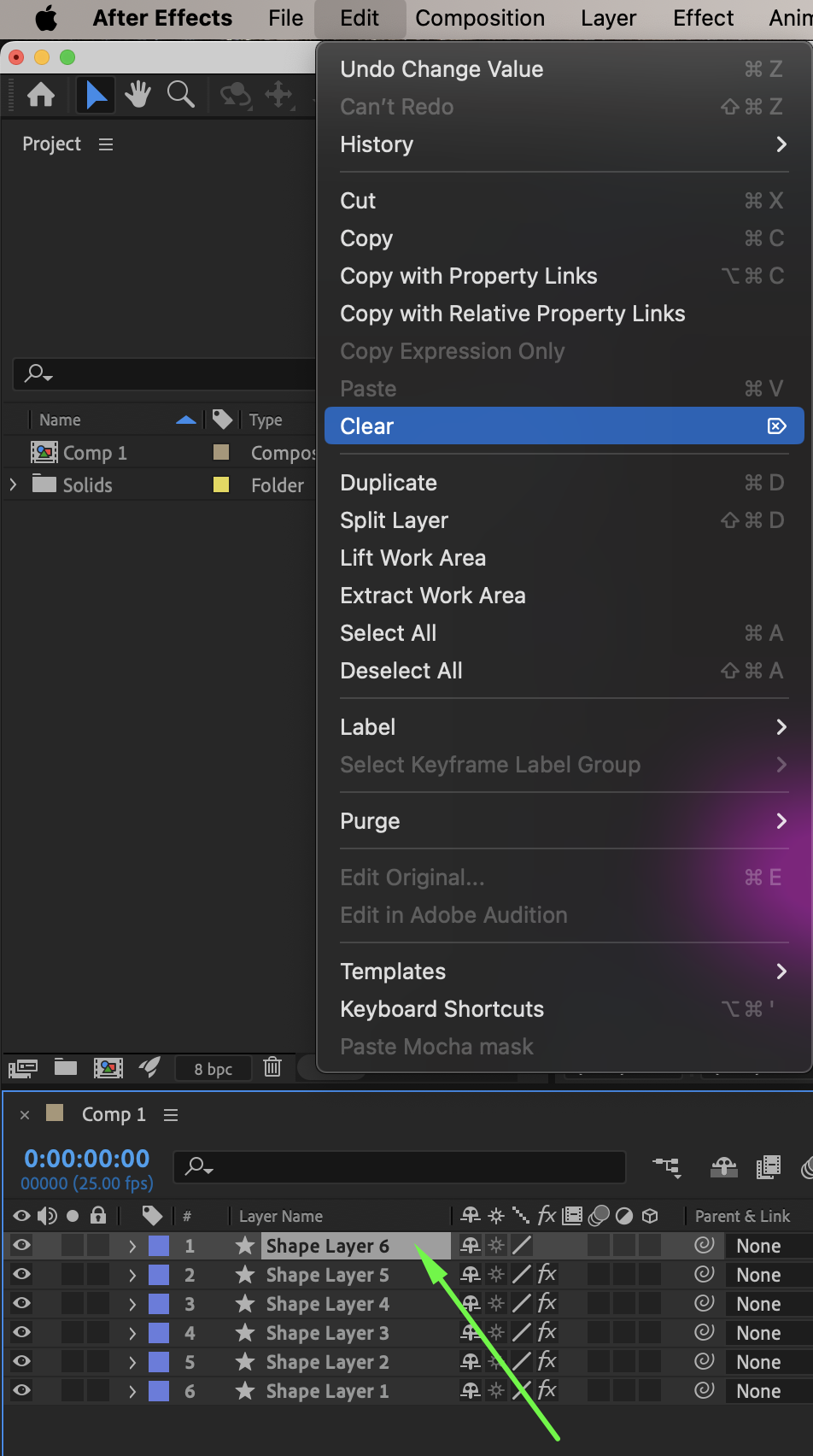Click the pick whip for Shape Layer 6
Viewport: 813px width, 1456px height.
tap(704, 1246)
